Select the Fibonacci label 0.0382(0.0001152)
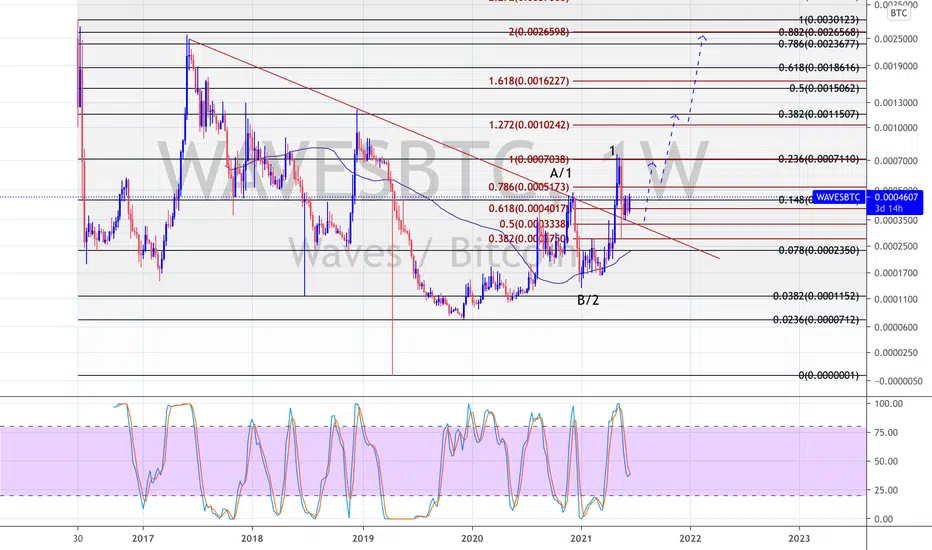Viewport: 932px width, 550px height. (x=816, y=296)
